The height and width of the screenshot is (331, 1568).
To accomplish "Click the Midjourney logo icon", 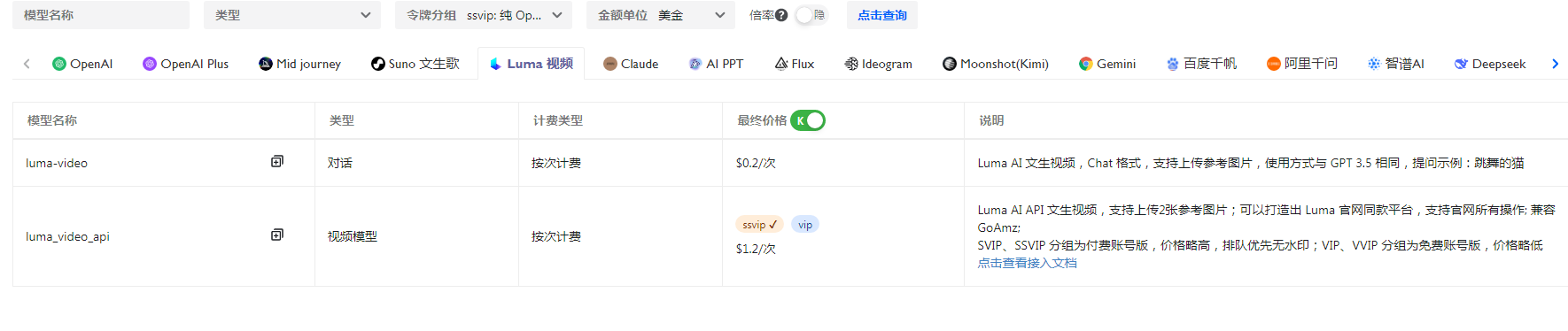I will click(266, 64).
